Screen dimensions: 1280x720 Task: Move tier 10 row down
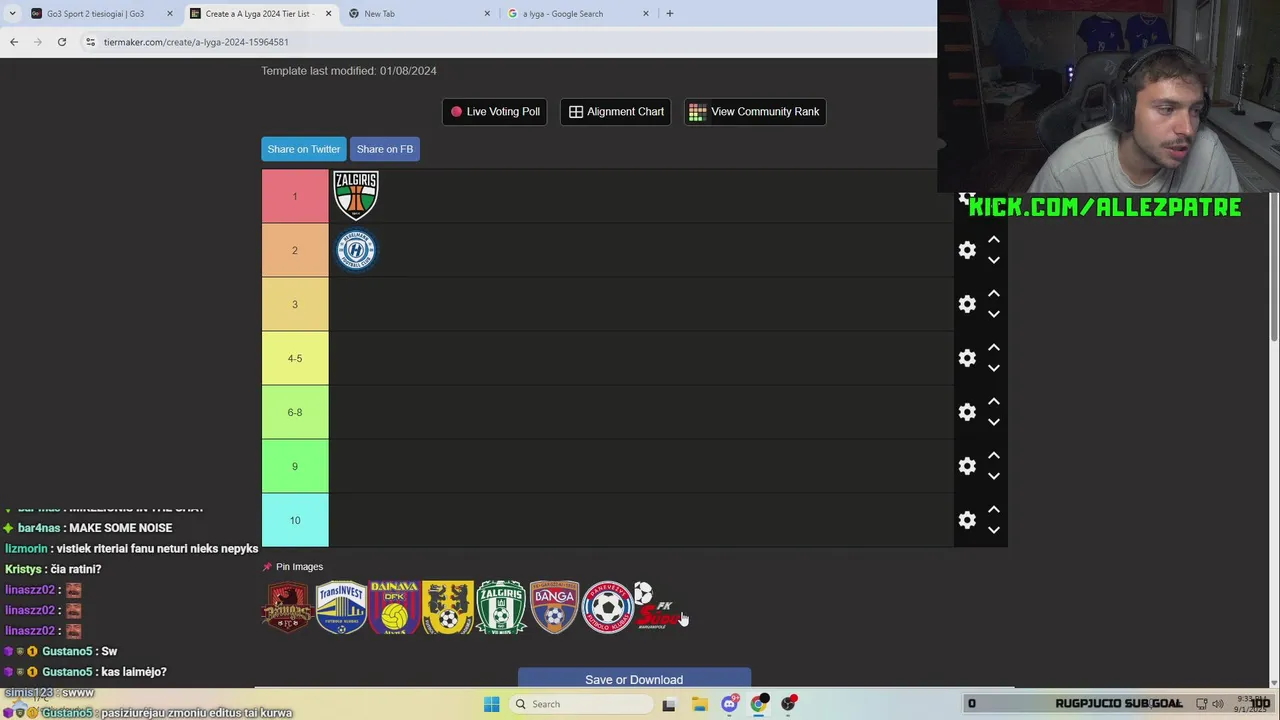click(994, 530)
